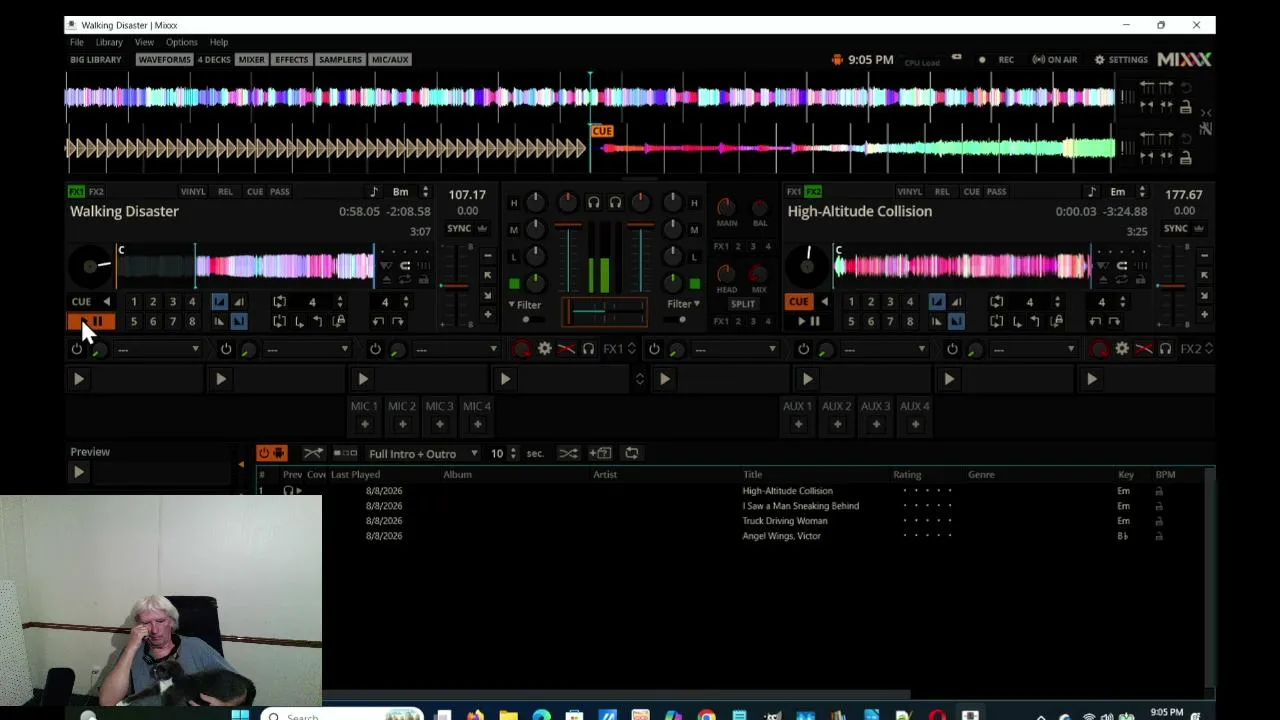
Task: Open the left Filter quick-effect dropdown
Action: [x=524, y=304]
